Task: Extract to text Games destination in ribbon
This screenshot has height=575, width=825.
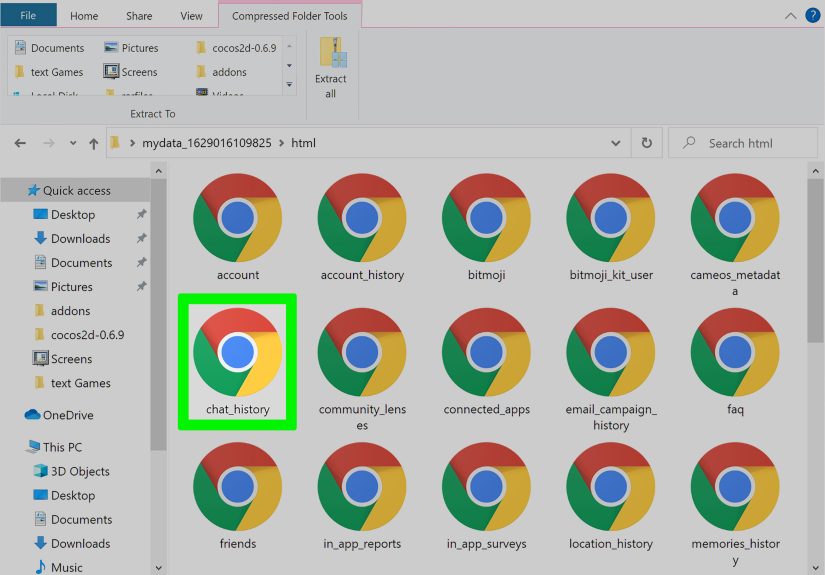Action: [48, 72]
